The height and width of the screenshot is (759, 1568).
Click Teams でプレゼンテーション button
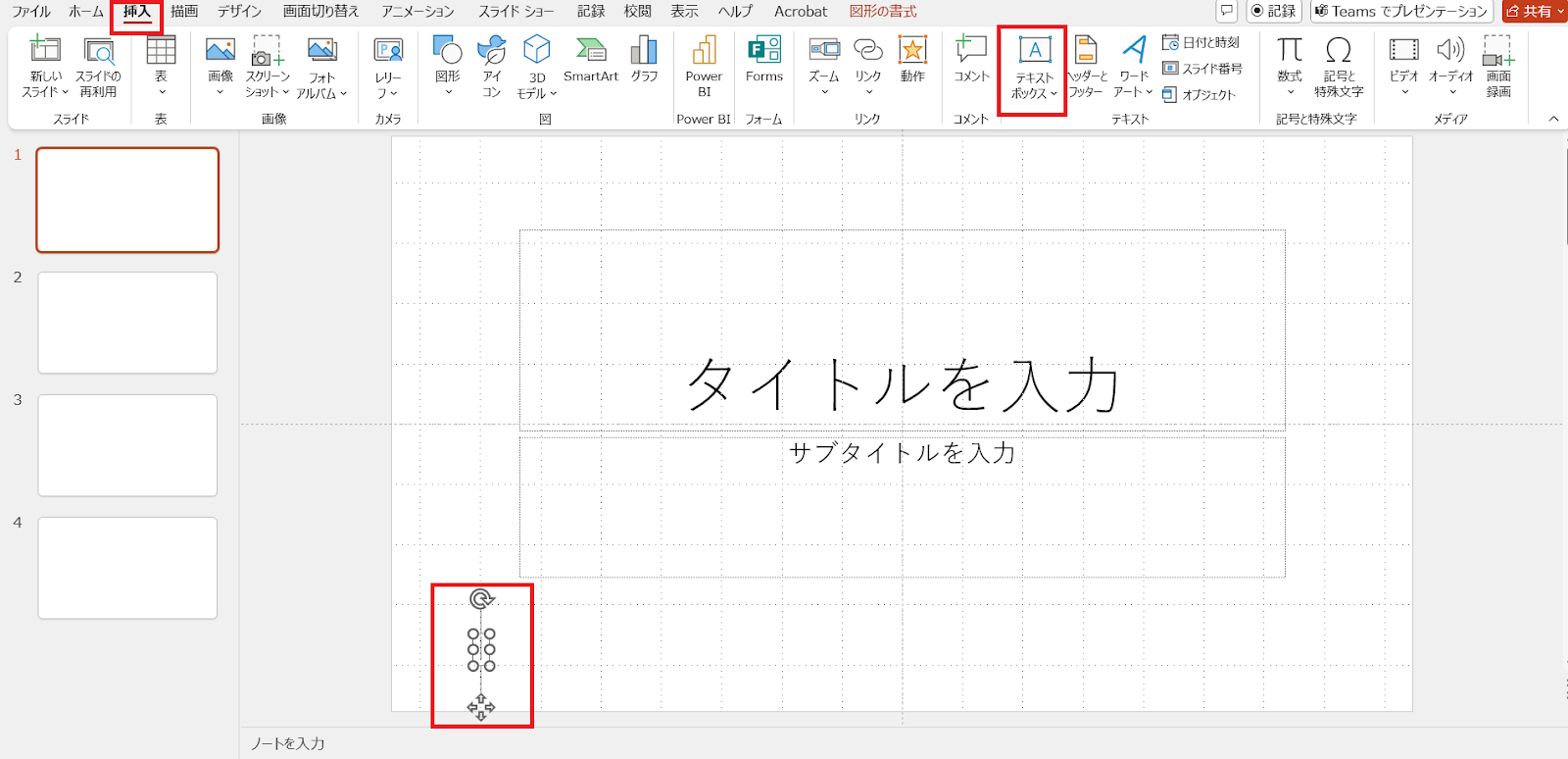tap(1401, 11)
